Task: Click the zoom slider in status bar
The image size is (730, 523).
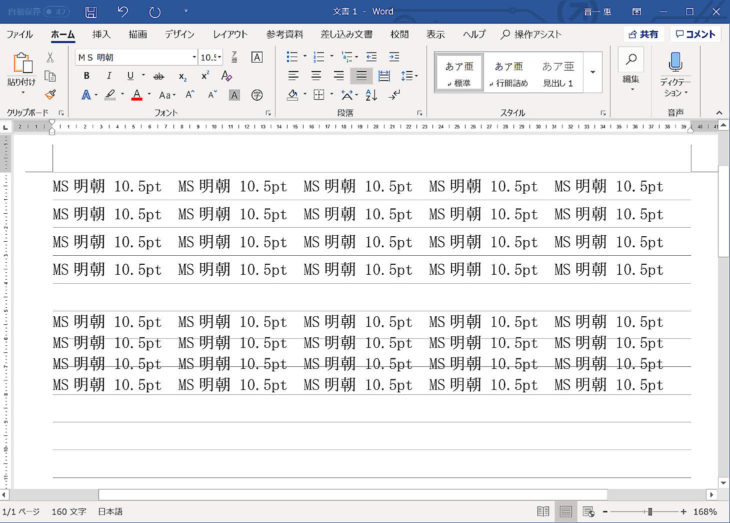Action: (x=649, y=512)
